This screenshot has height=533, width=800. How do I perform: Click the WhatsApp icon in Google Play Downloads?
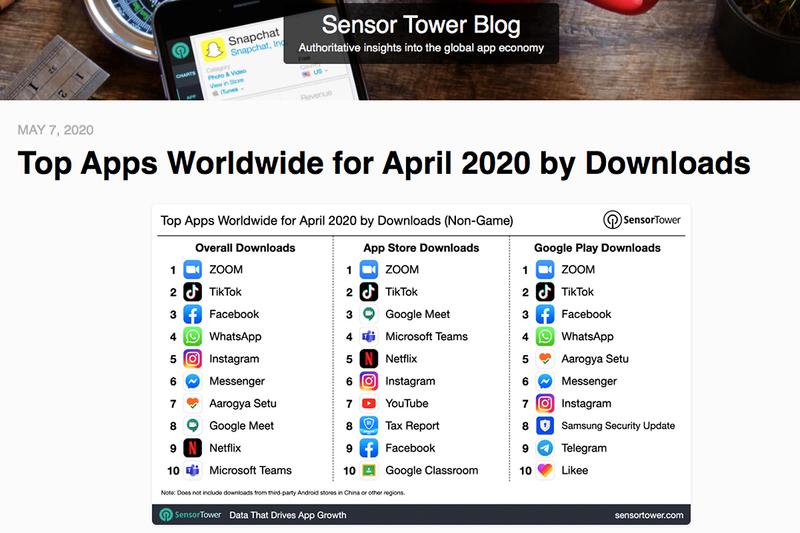[x=545, y=337]
